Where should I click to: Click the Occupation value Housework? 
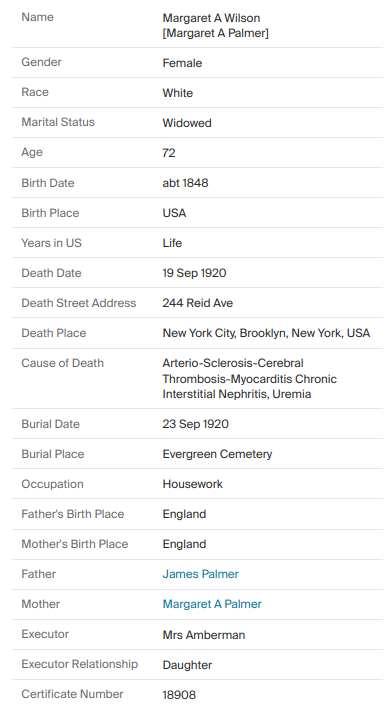coord(193,484)
